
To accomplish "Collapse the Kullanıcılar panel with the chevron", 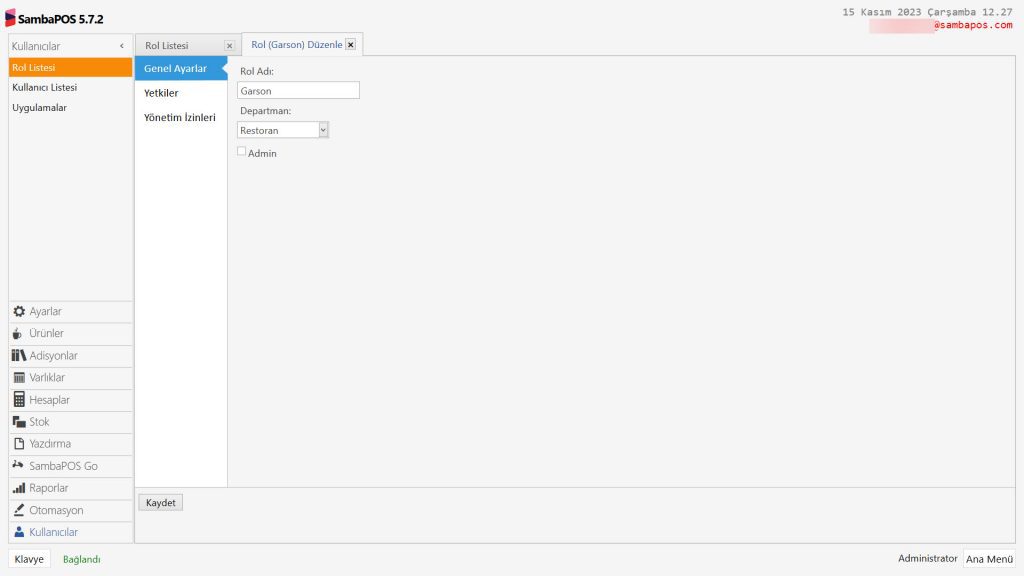I will 121,46.
